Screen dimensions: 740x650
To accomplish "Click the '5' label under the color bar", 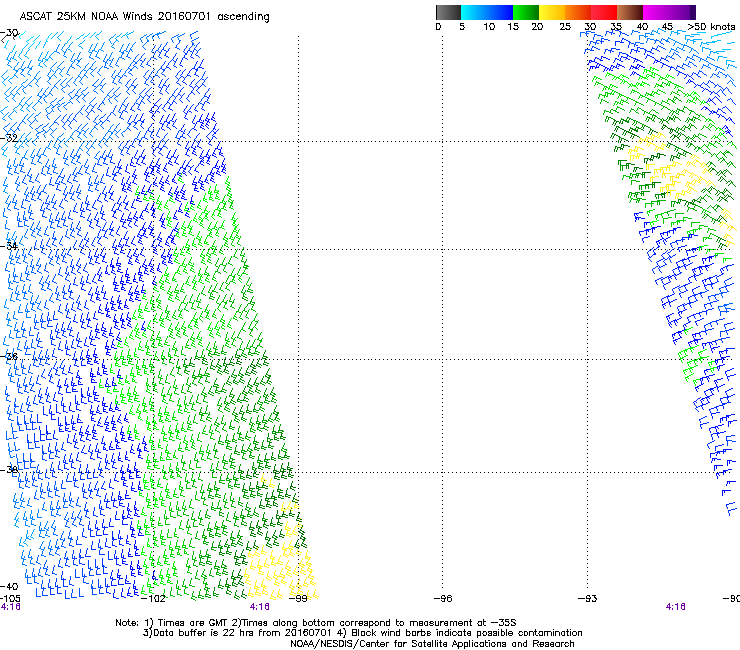I will 462,27.
